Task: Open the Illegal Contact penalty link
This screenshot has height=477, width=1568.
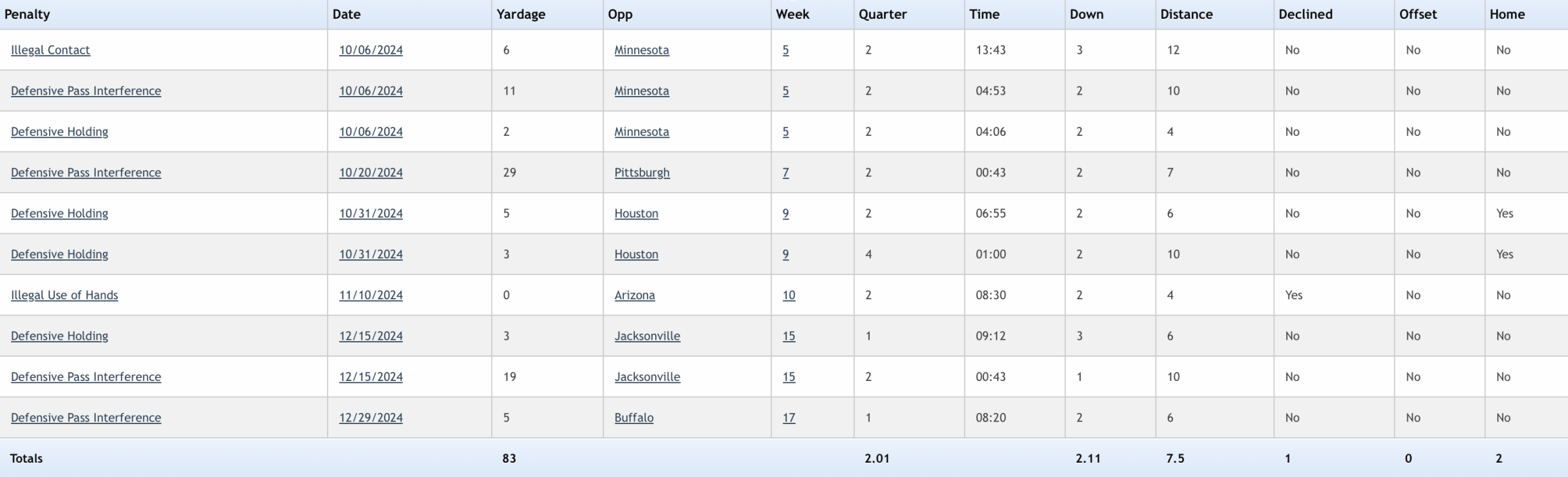Action: (50, 50)
